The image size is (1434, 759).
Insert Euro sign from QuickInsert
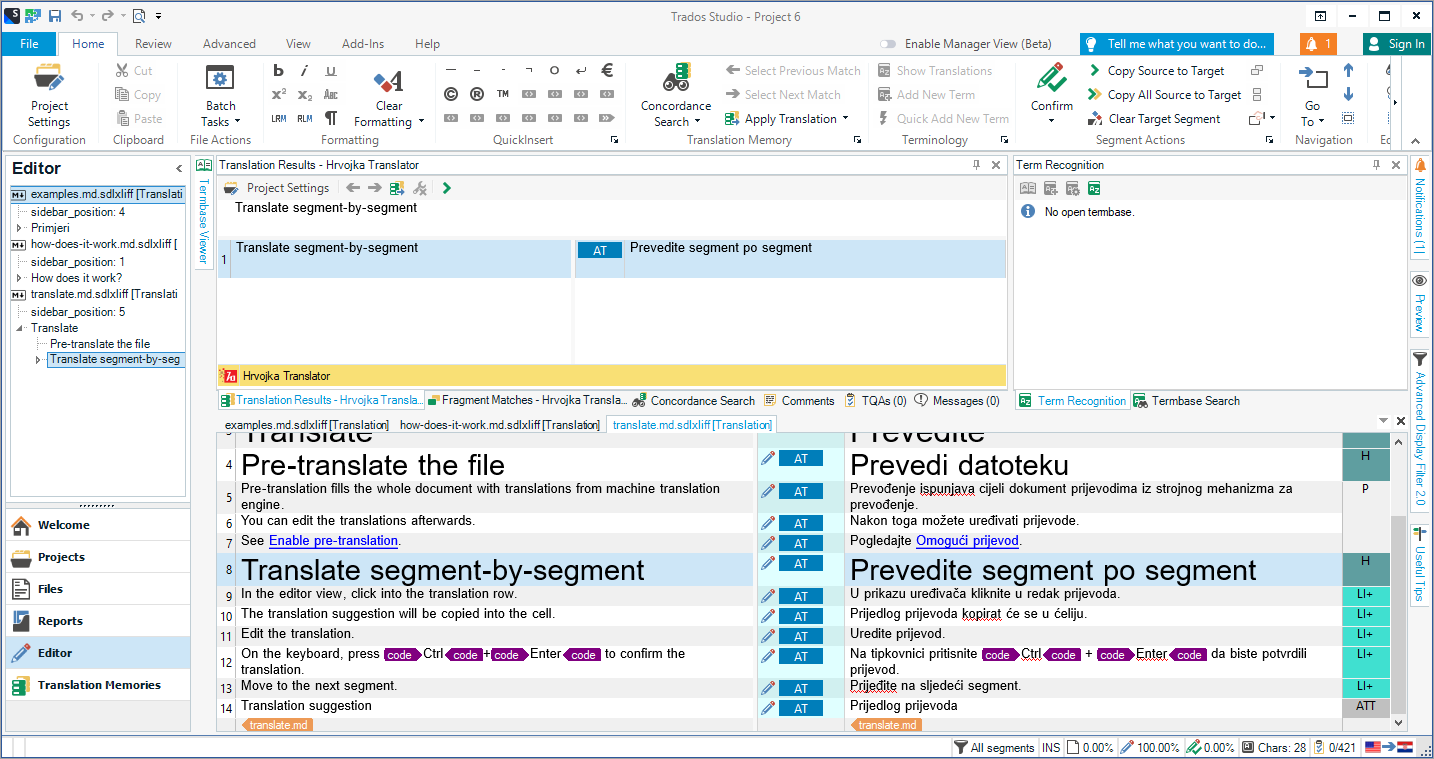(606, 70)
